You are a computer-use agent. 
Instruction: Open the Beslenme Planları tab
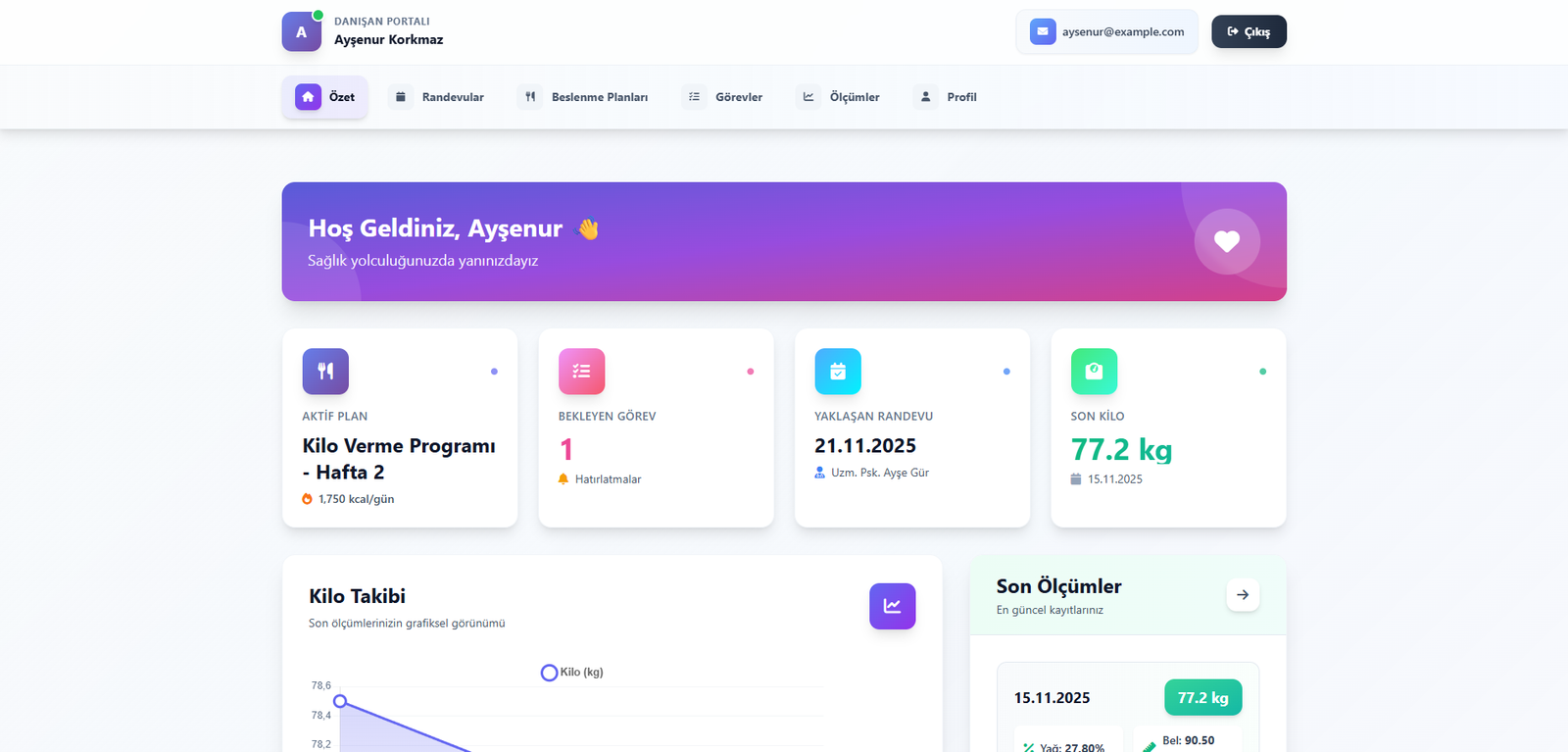pyautogui.click(x=585, y=97)
